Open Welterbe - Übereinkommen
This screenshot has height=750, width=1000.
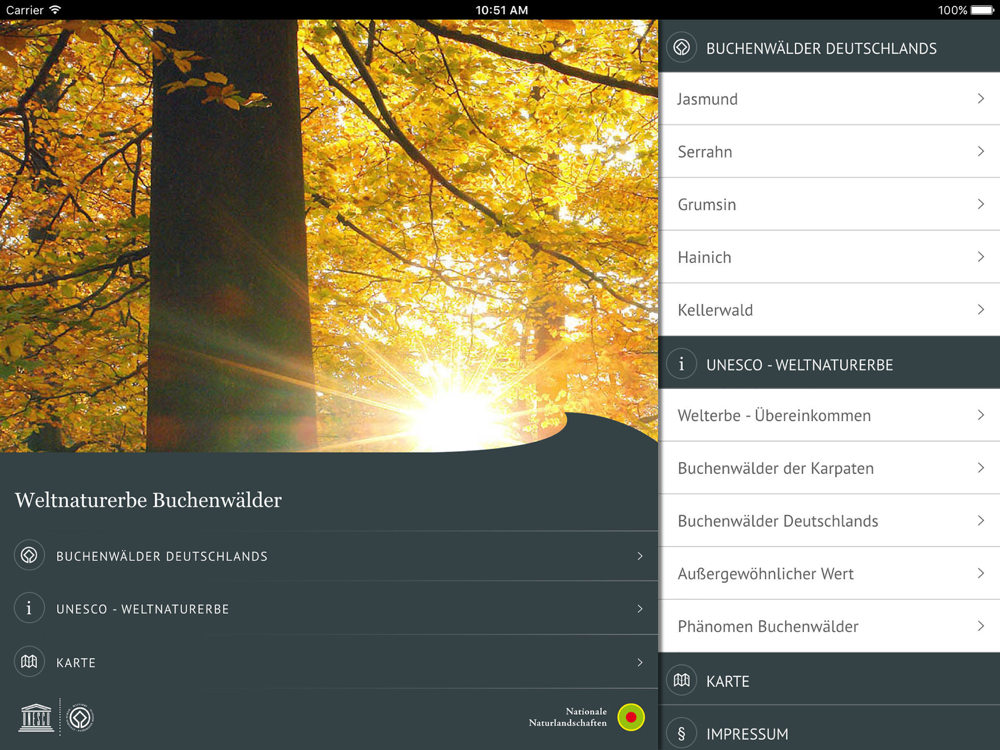829,415
